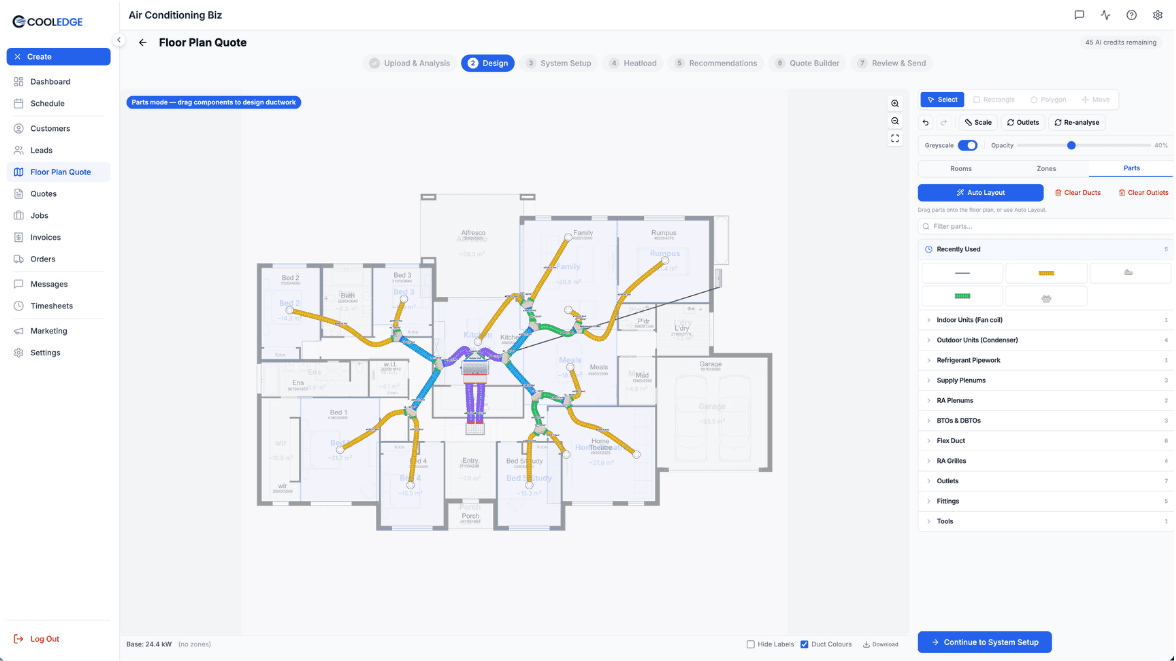1176x661 pixels.
Task: Switch to the Rooms tab
Action: click(961, 168)
